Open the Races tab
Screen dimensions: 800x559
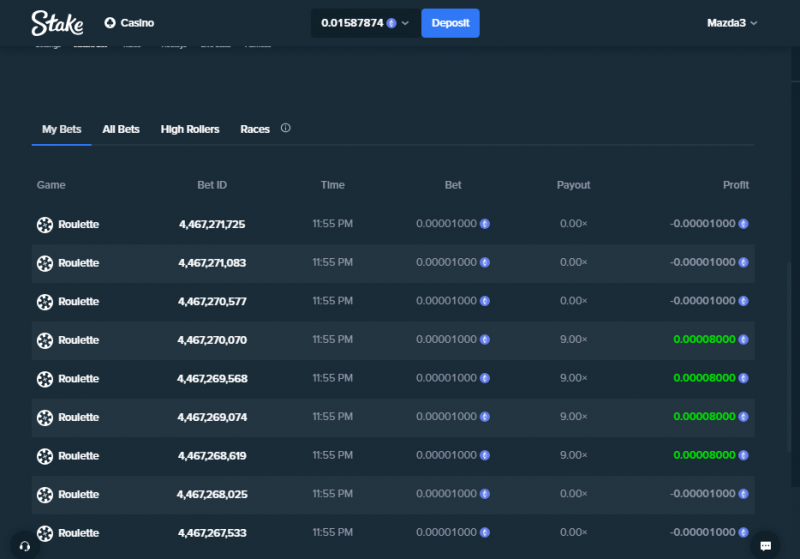255,130
